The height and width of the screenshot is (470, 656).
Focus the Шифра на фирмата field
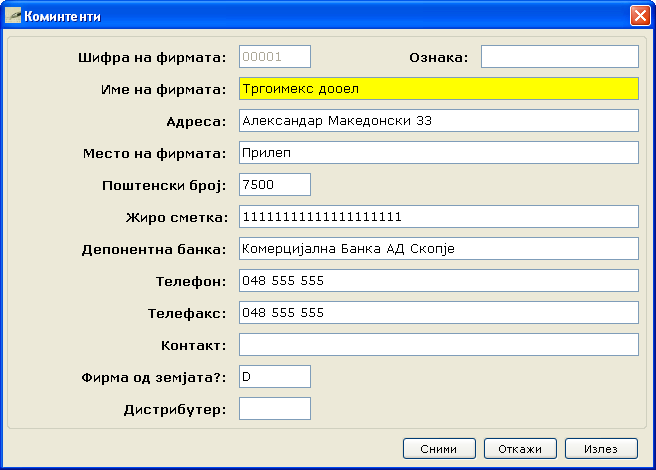click(x=275, y=57)
